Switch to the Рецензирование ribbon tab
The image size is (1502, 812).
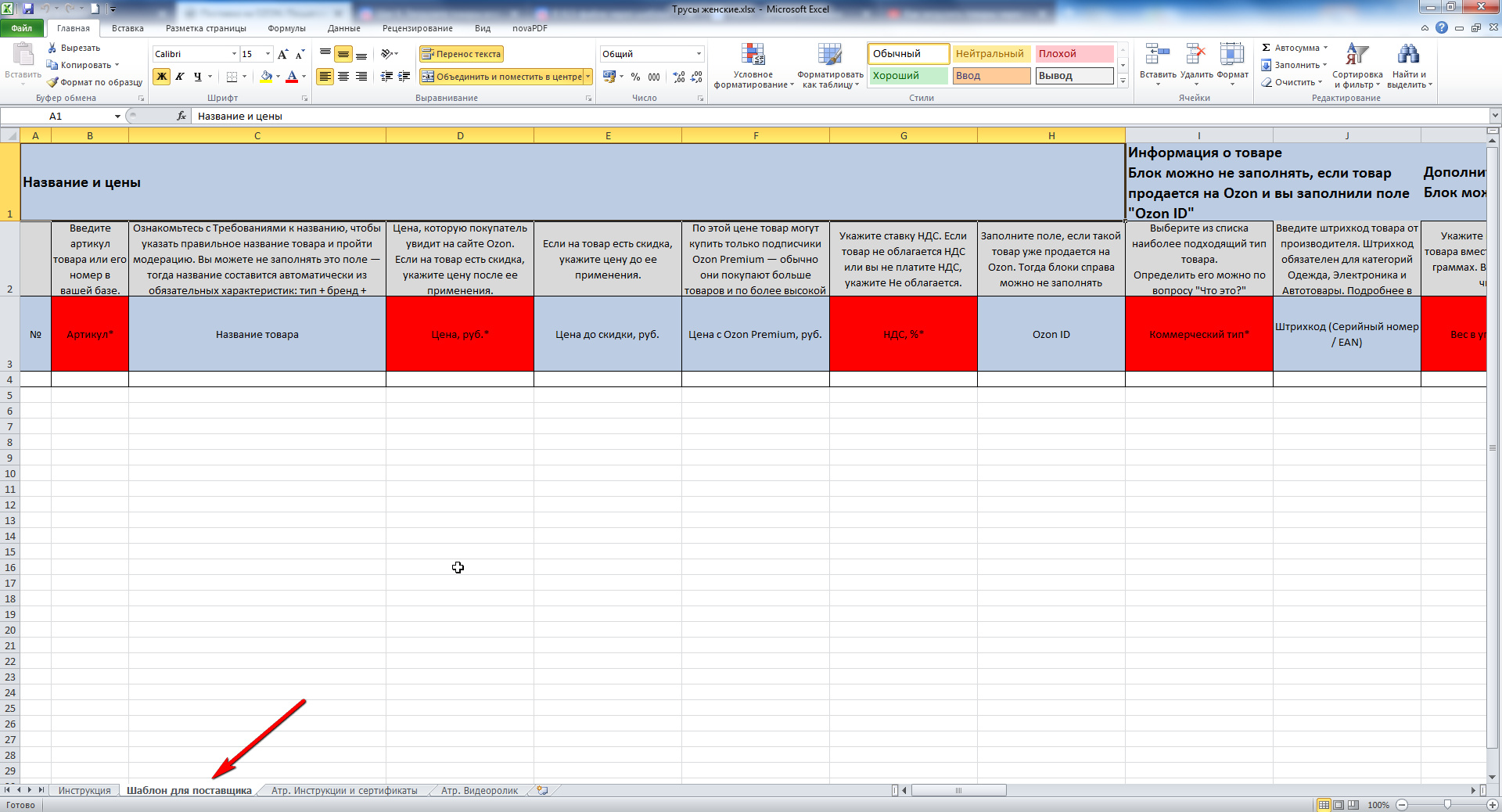[417, 28]
